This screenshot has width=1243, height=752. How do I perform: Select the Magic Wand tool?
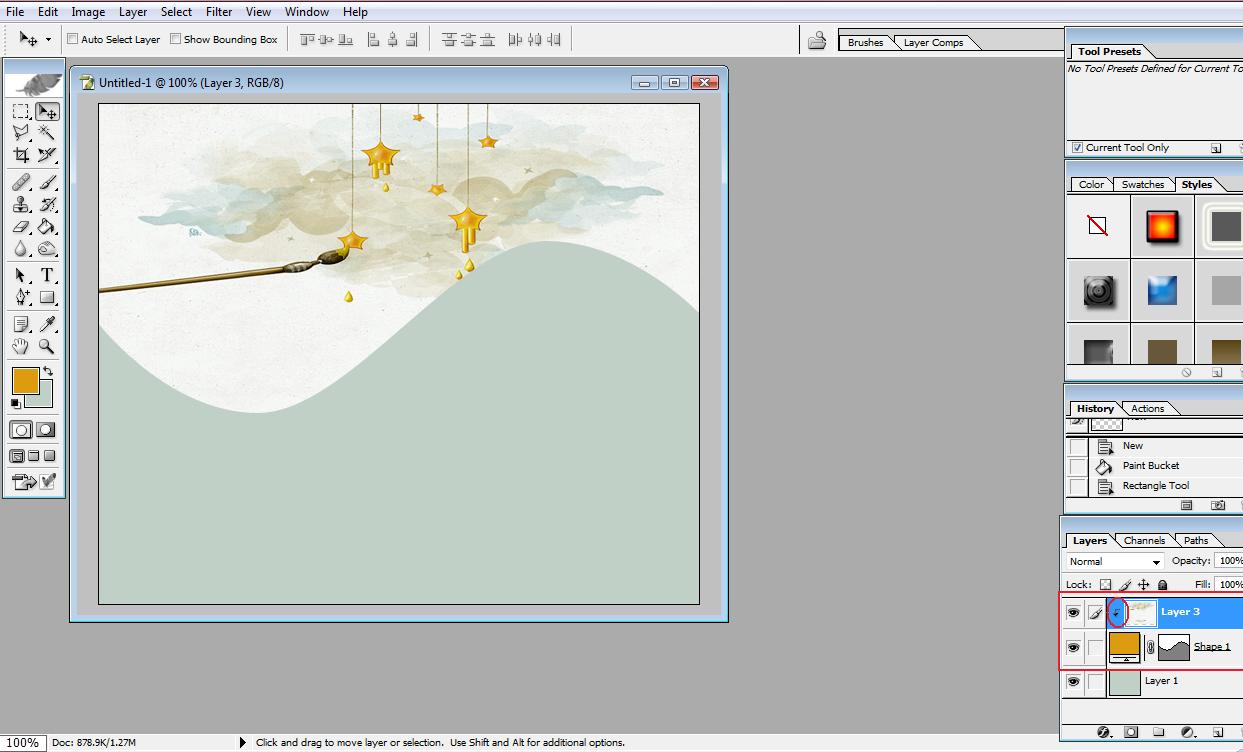47,133
